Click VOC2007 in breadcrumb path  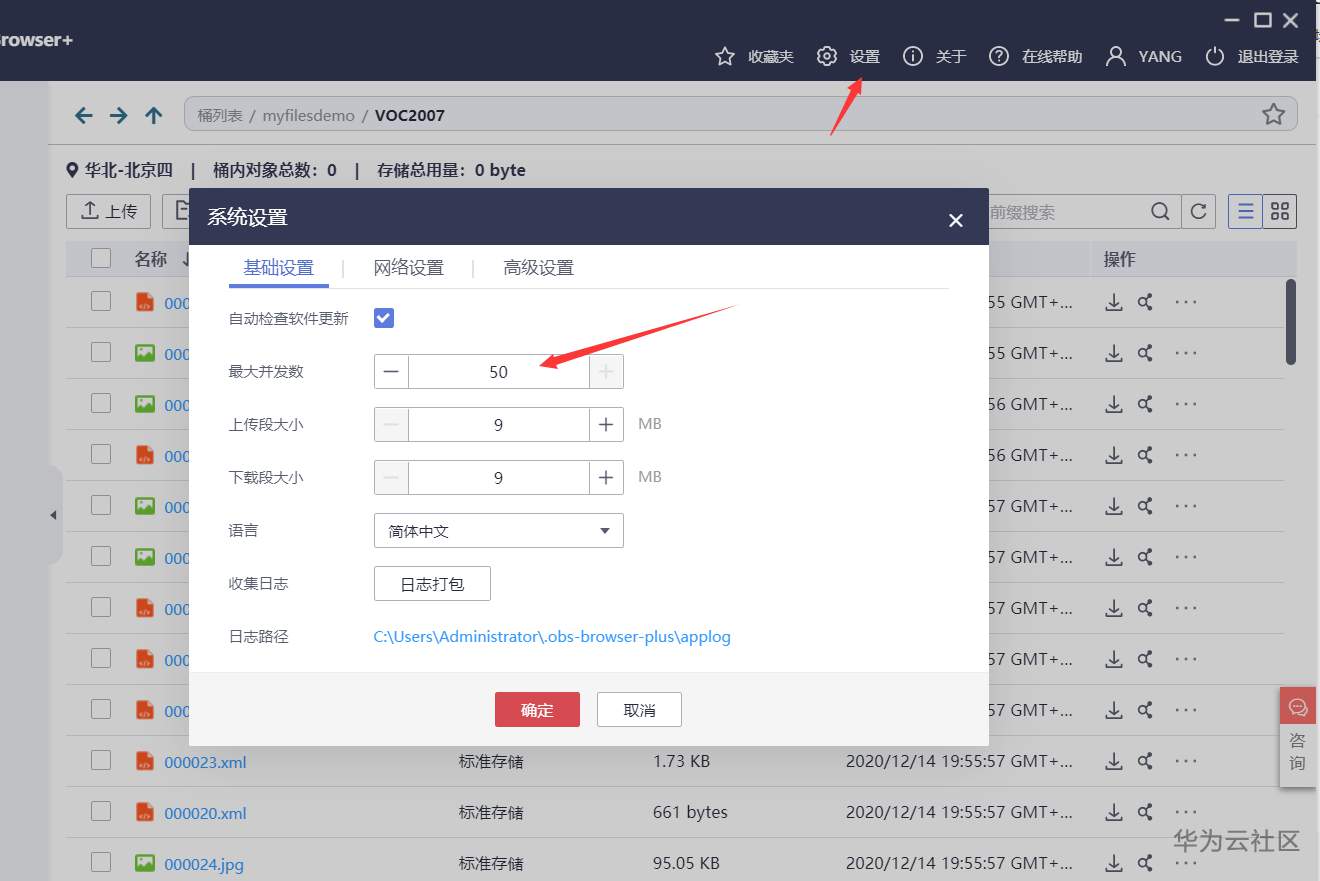coord(410,115)
